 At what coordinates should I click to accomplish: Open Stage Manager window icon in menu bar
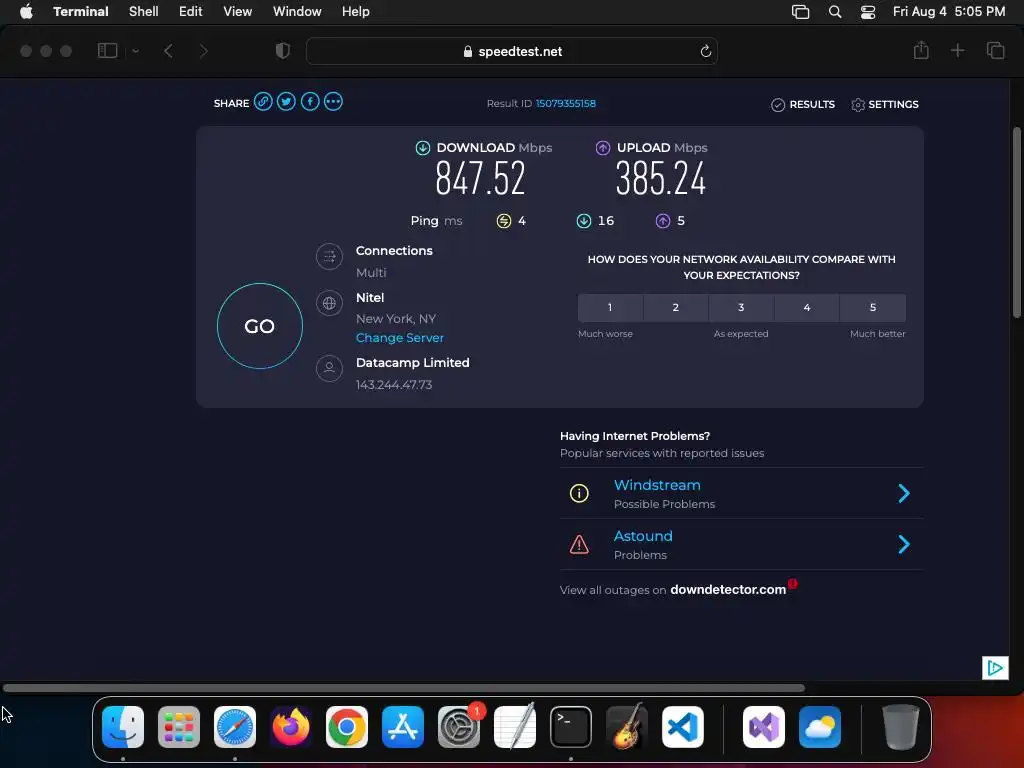[801, 11]
